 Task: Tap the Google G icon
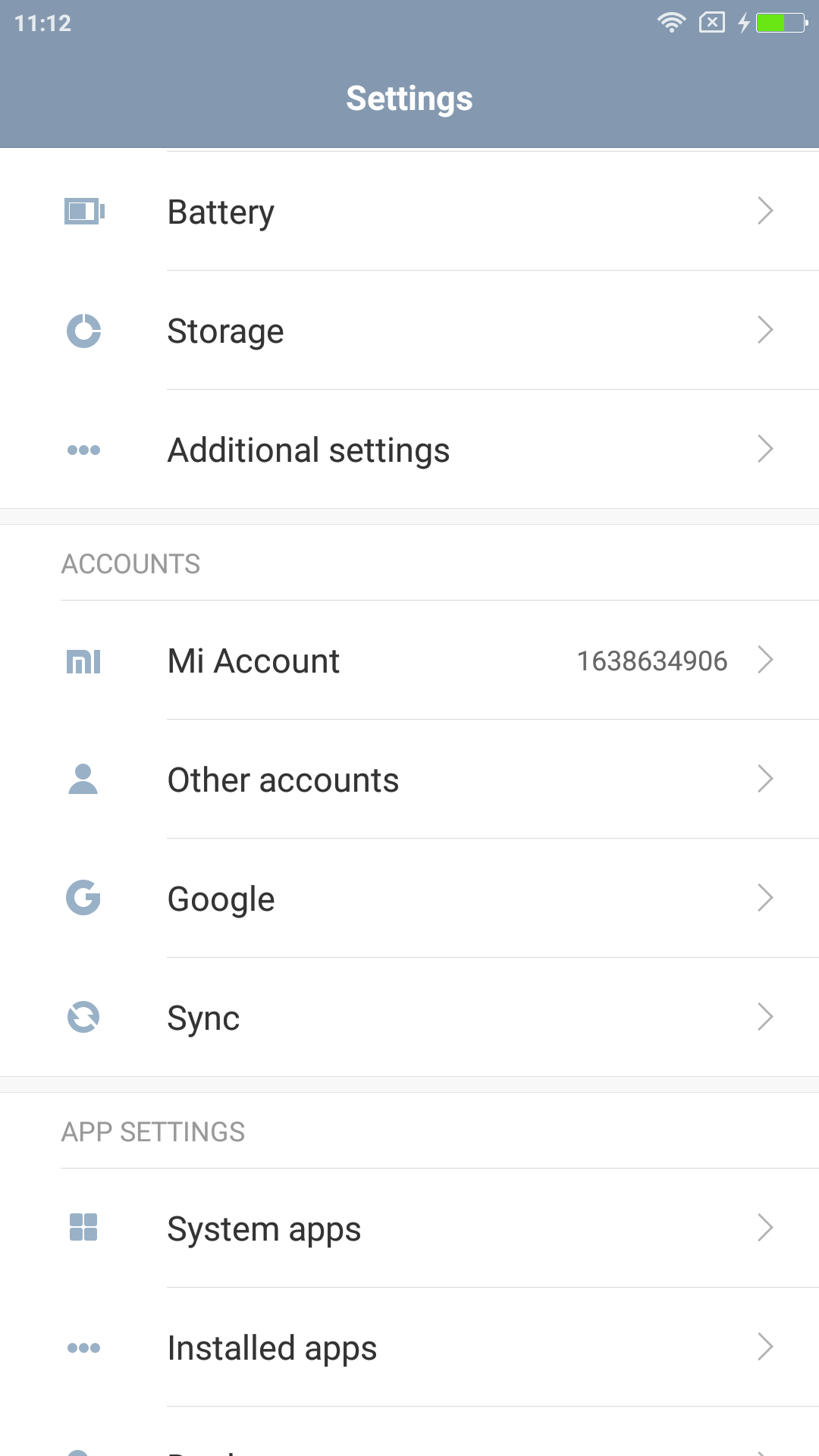pos(83,899)
